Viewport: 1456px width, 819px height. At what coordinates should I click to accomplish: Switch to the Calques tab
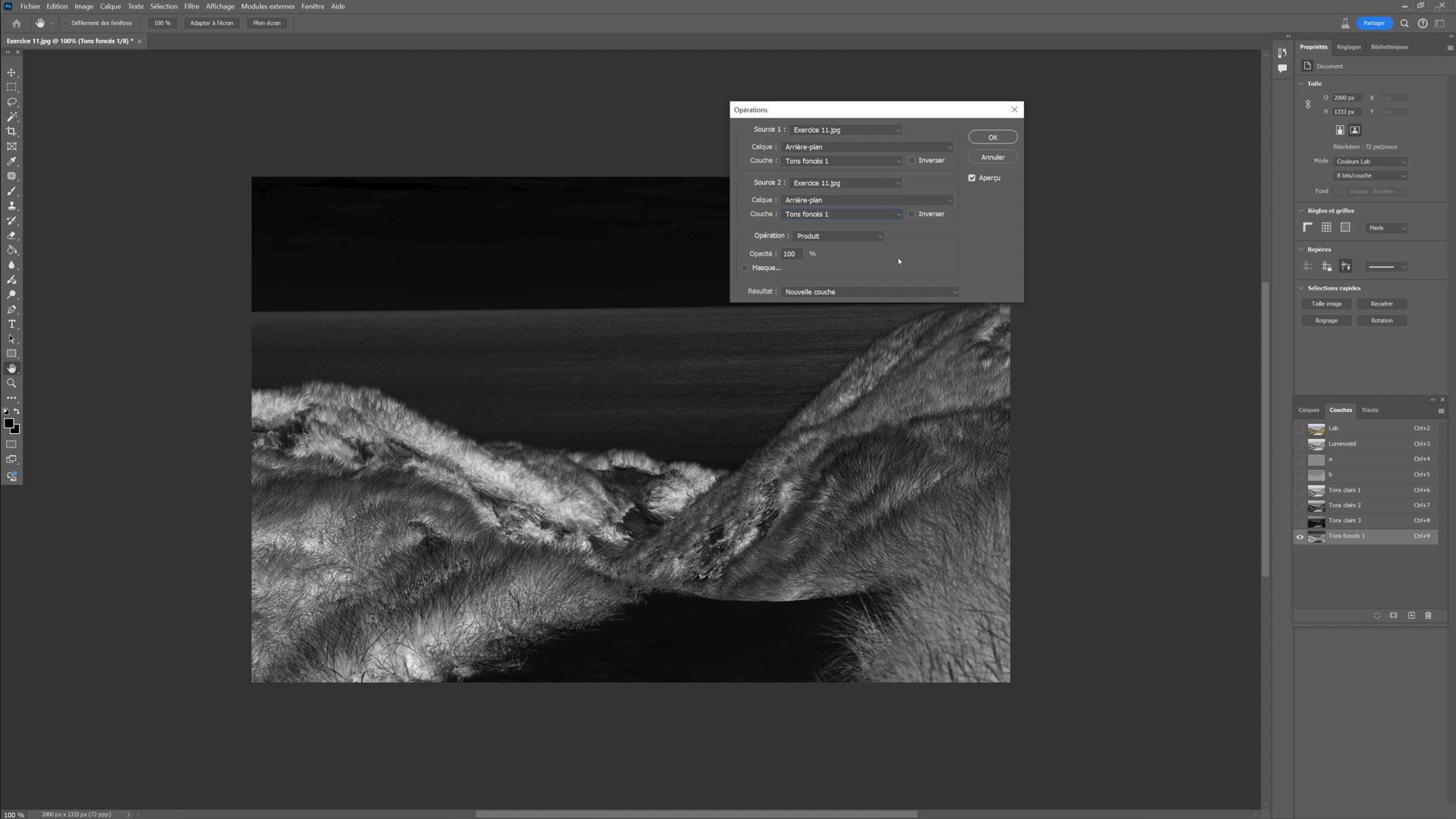click(x=1308, y=410)
